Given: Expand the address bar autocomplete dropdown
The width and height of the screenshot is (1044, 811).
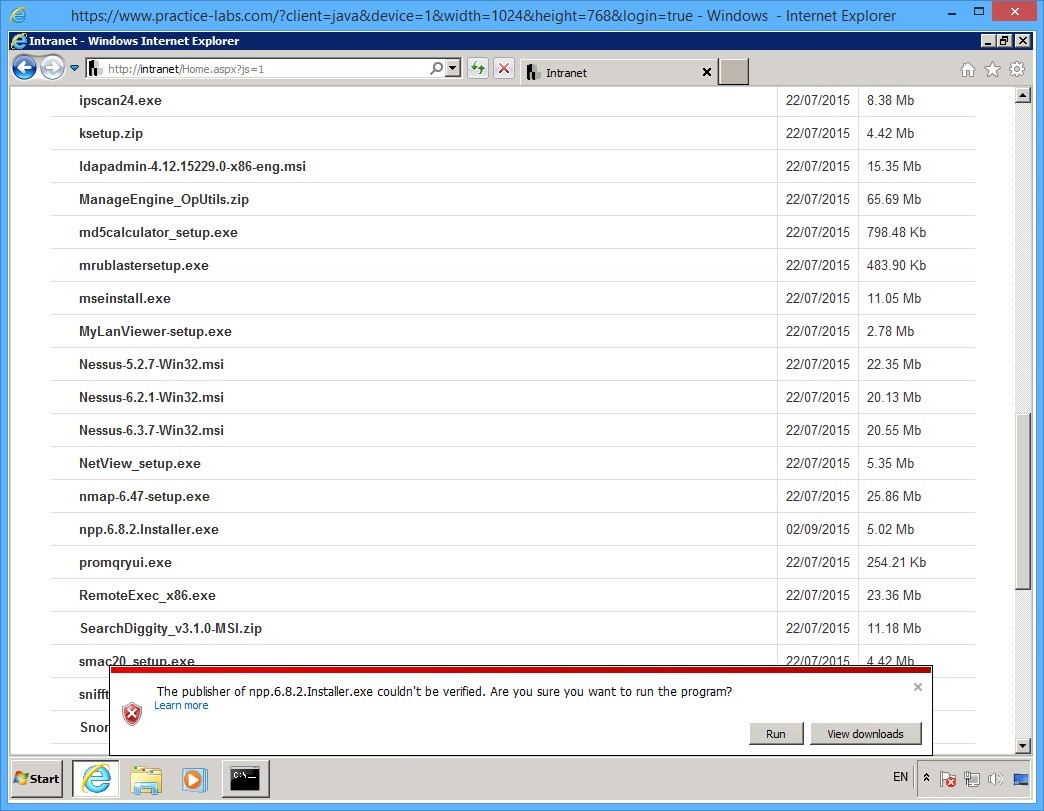Looking at the screenshot, I should coord(453,69).
